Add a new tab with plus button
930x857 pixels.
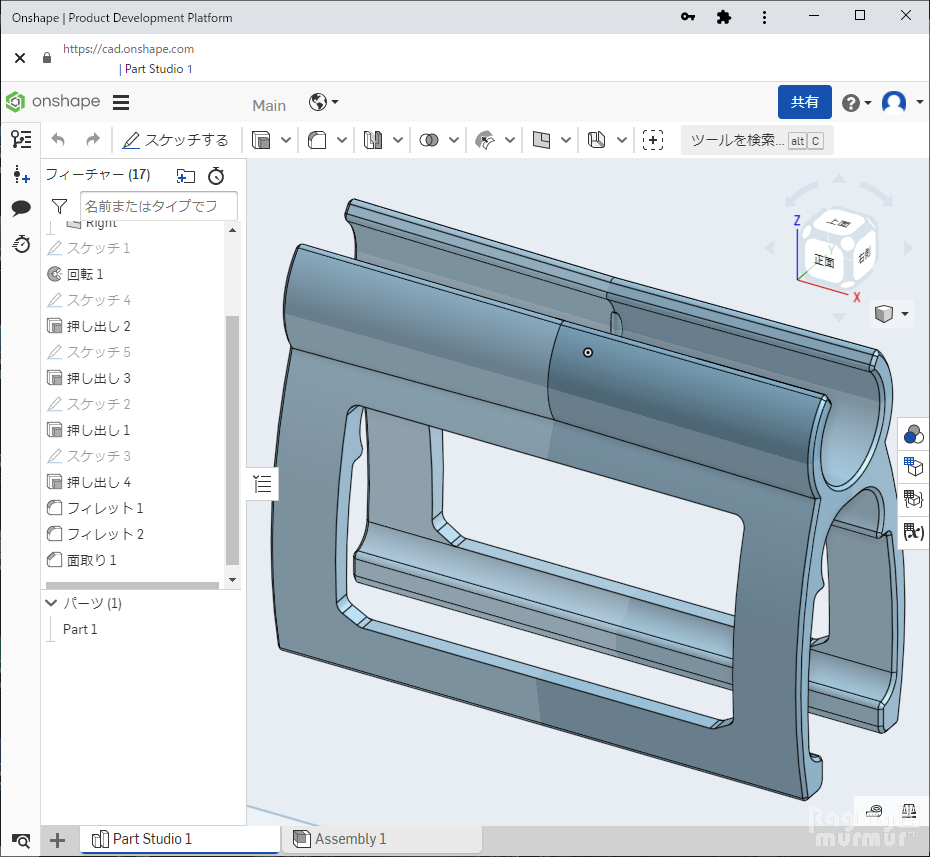[x=58, y=840]
